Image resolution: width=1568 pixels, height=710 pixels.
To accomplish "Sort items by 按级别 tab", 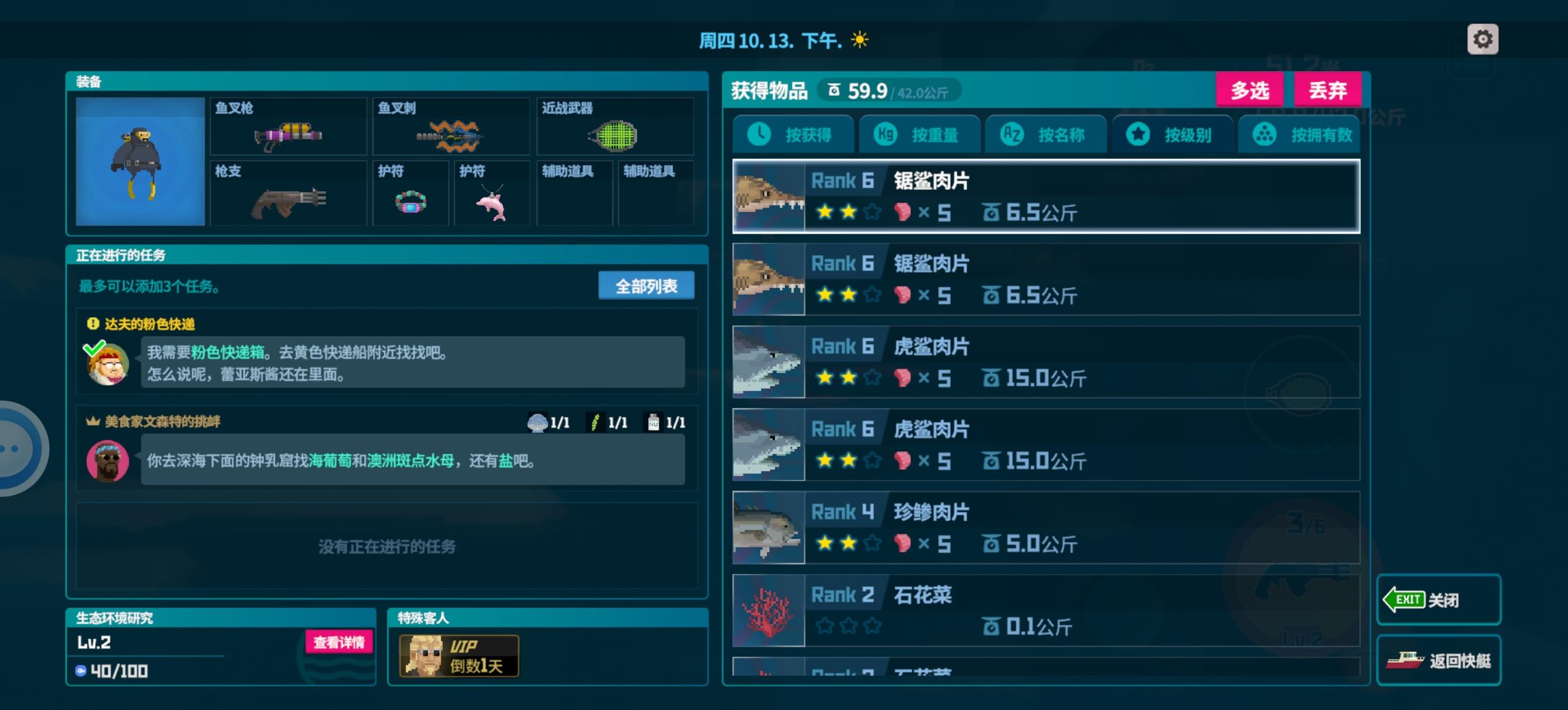I will click(x=1172, y=134).
